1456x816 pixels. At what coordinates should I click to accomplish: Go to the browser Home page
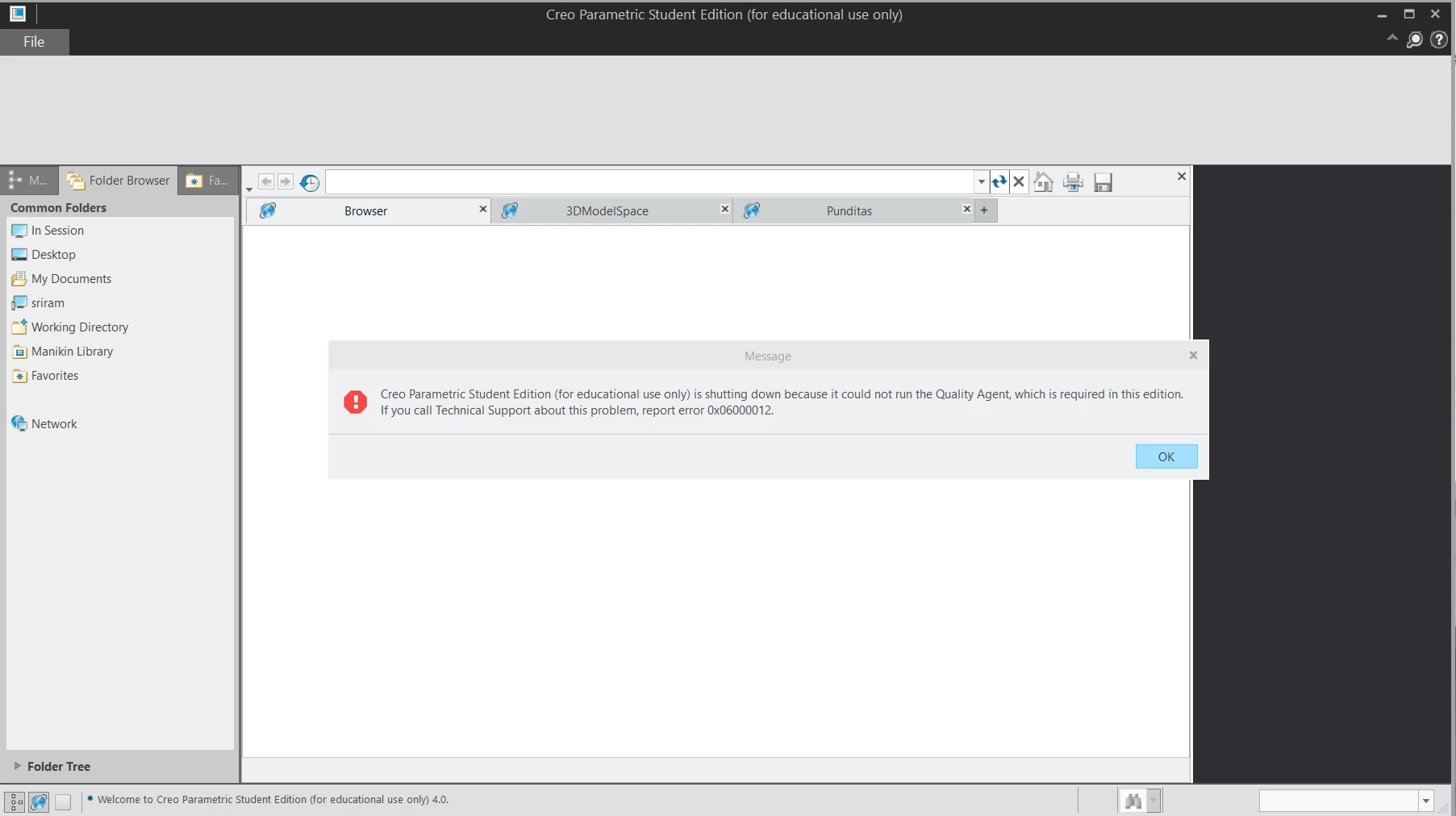point(1044,182)
